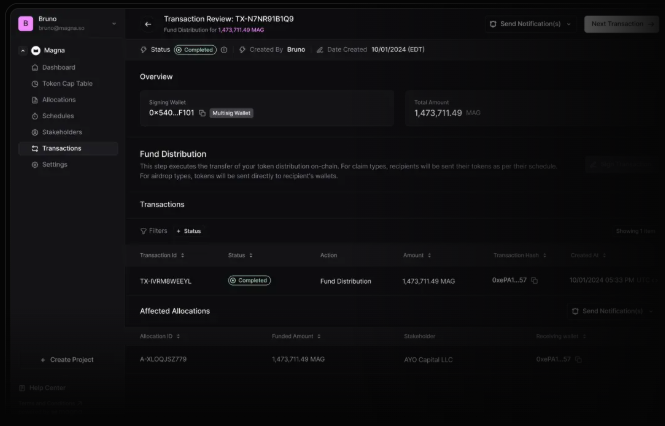Click the back arrow beside Transaction Review
Viewport: 665px width, 426px height.
148,24
